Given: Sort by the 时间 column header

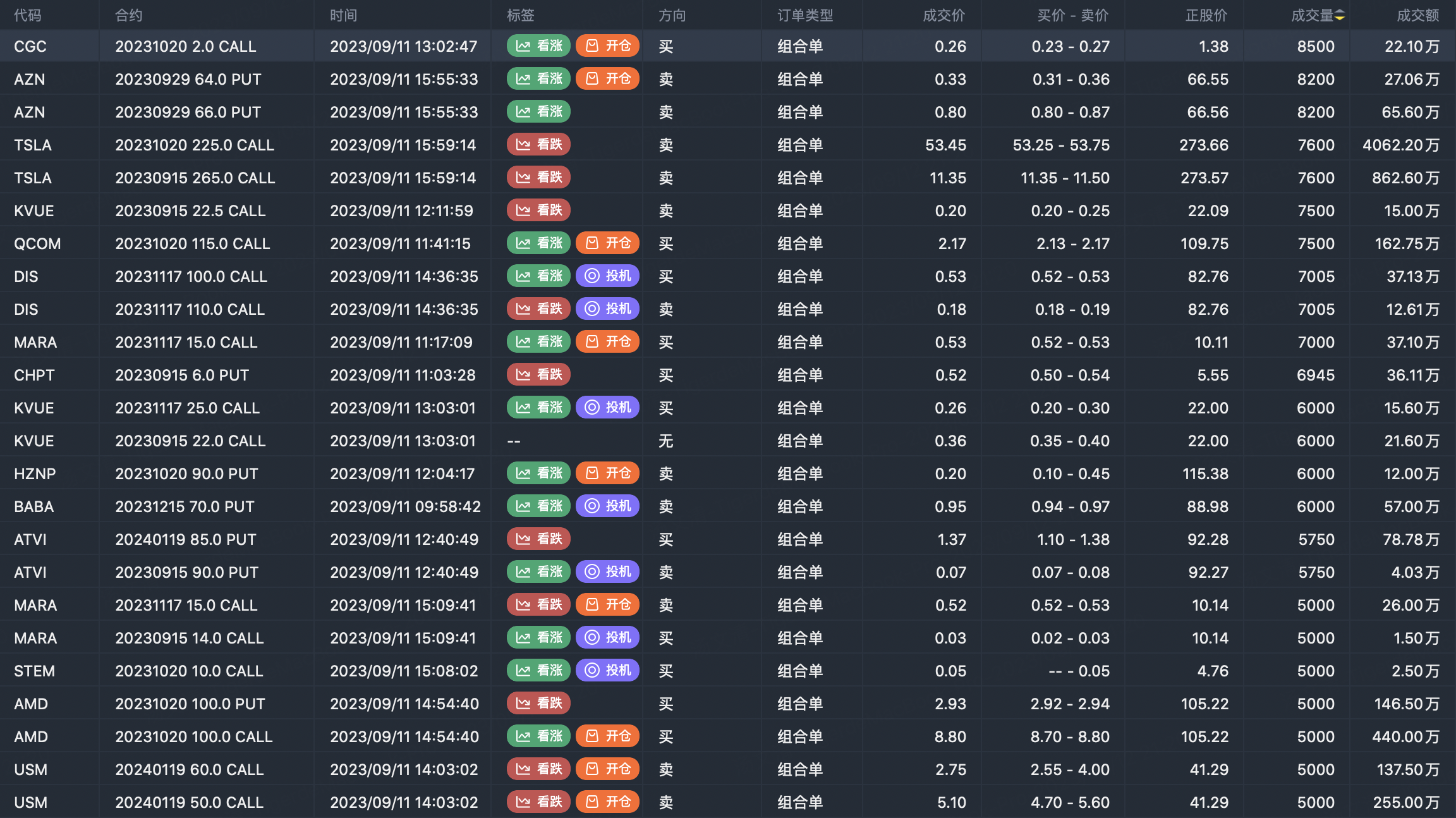Looking at the screenshot, I should click(x=343, y=15).
